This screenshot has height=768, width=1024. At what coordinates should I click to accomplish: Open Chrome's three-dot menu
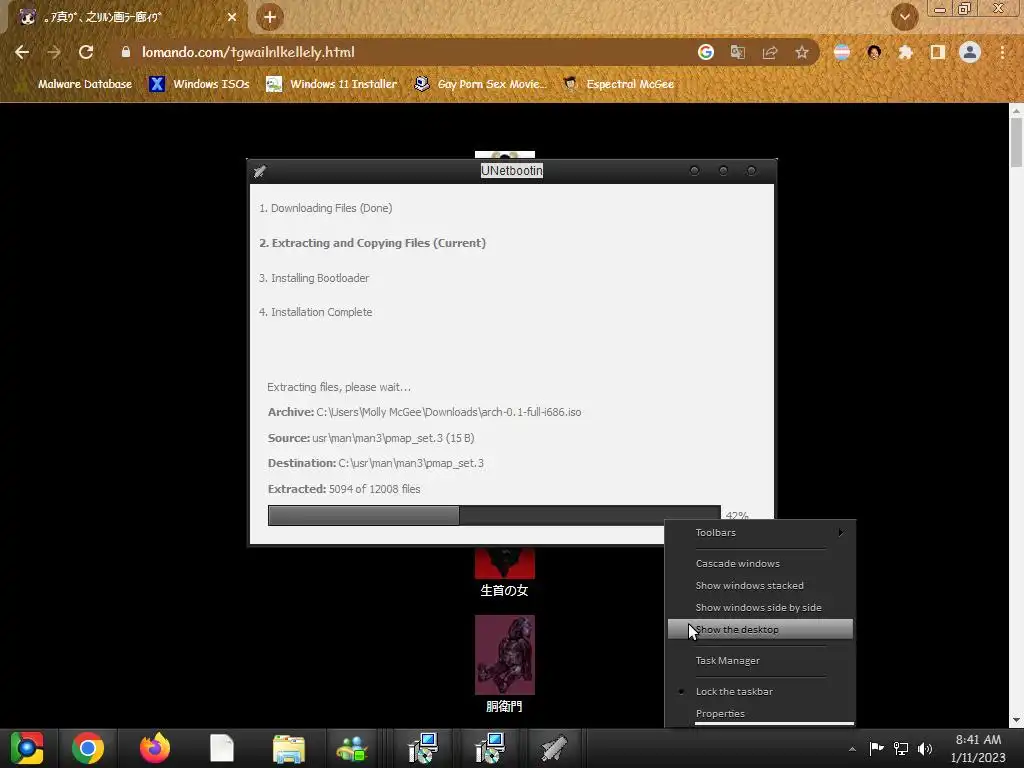pos(1002,52)
